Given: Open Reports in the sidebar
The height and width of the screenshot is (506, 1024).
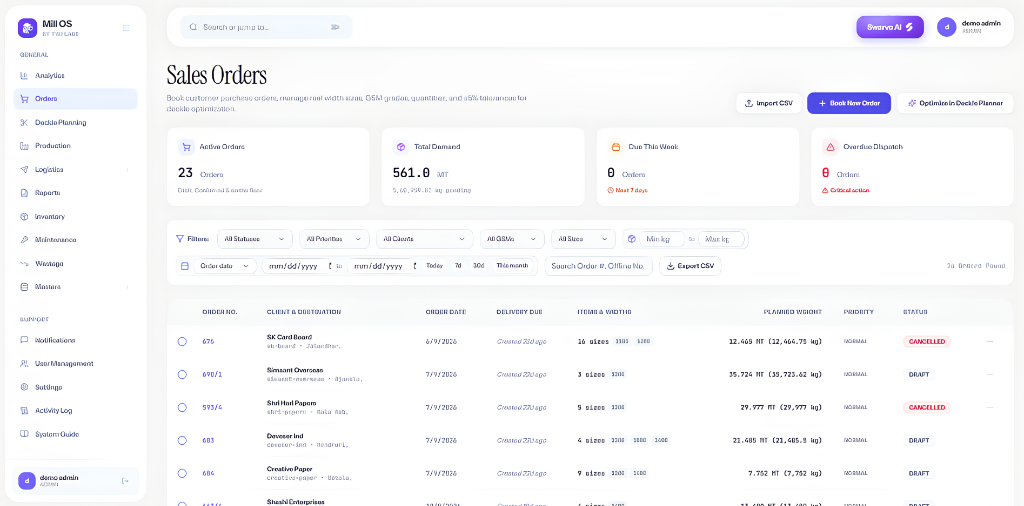Looking at the screenshot, I should (x=75, y=193).
